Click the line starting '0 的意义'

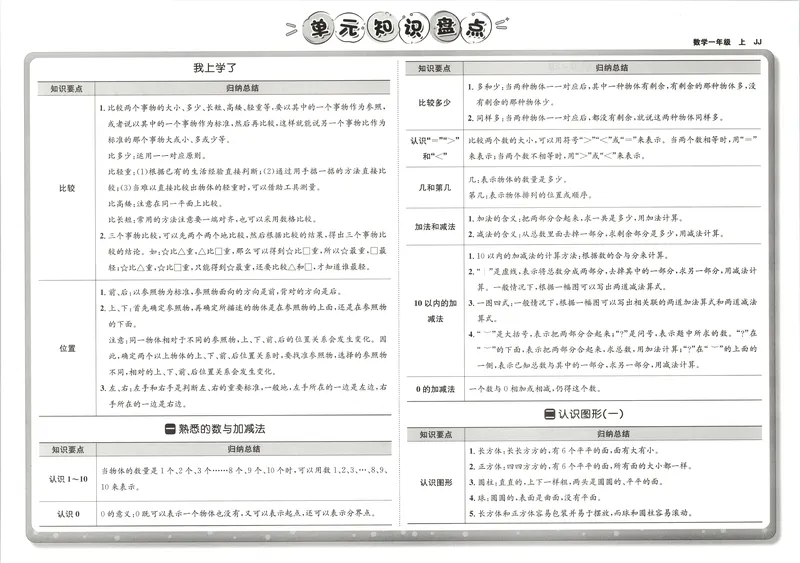(x=239, y=513)
